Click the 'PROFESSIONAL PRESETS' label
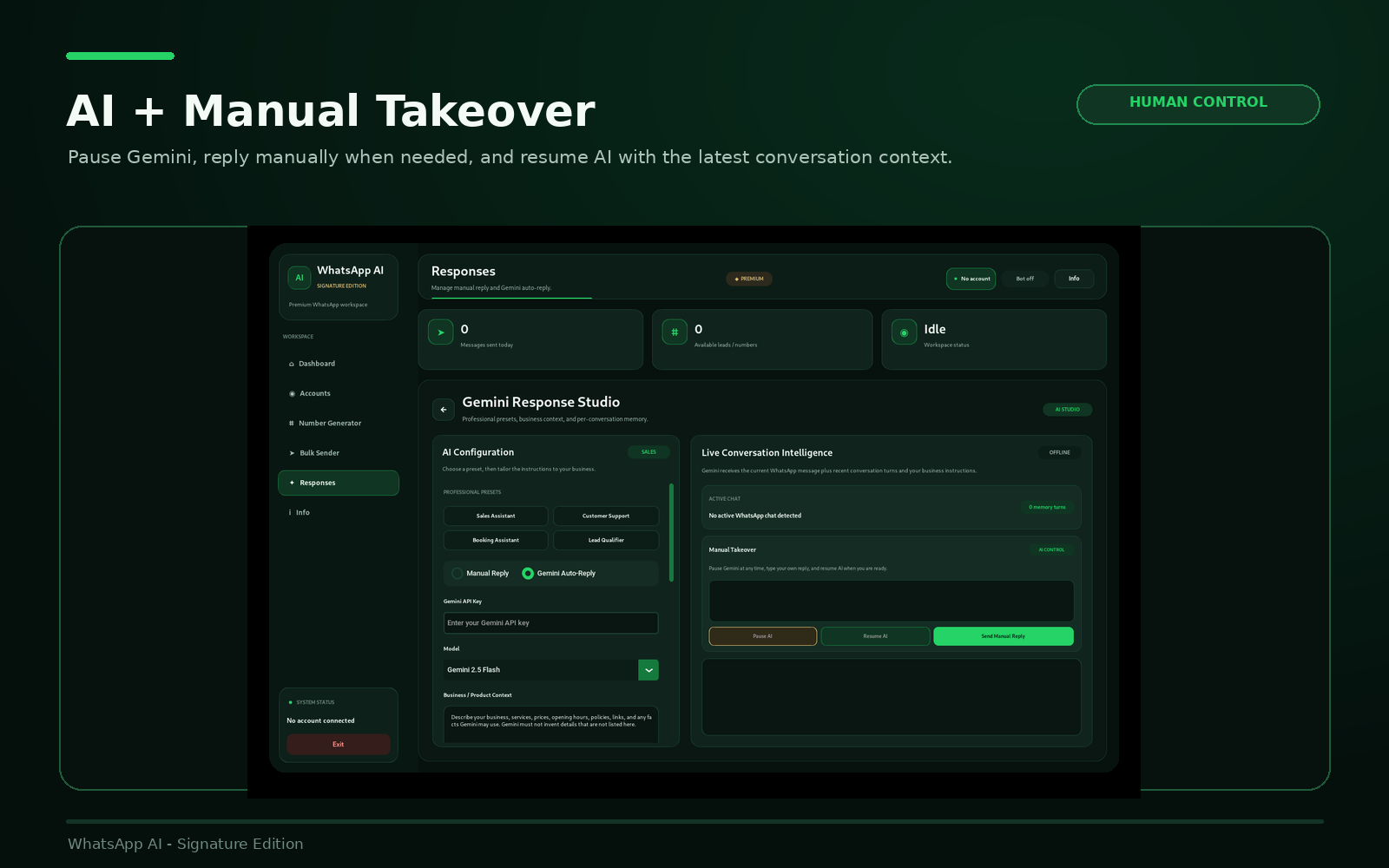1389x868 pixels. 472,492
